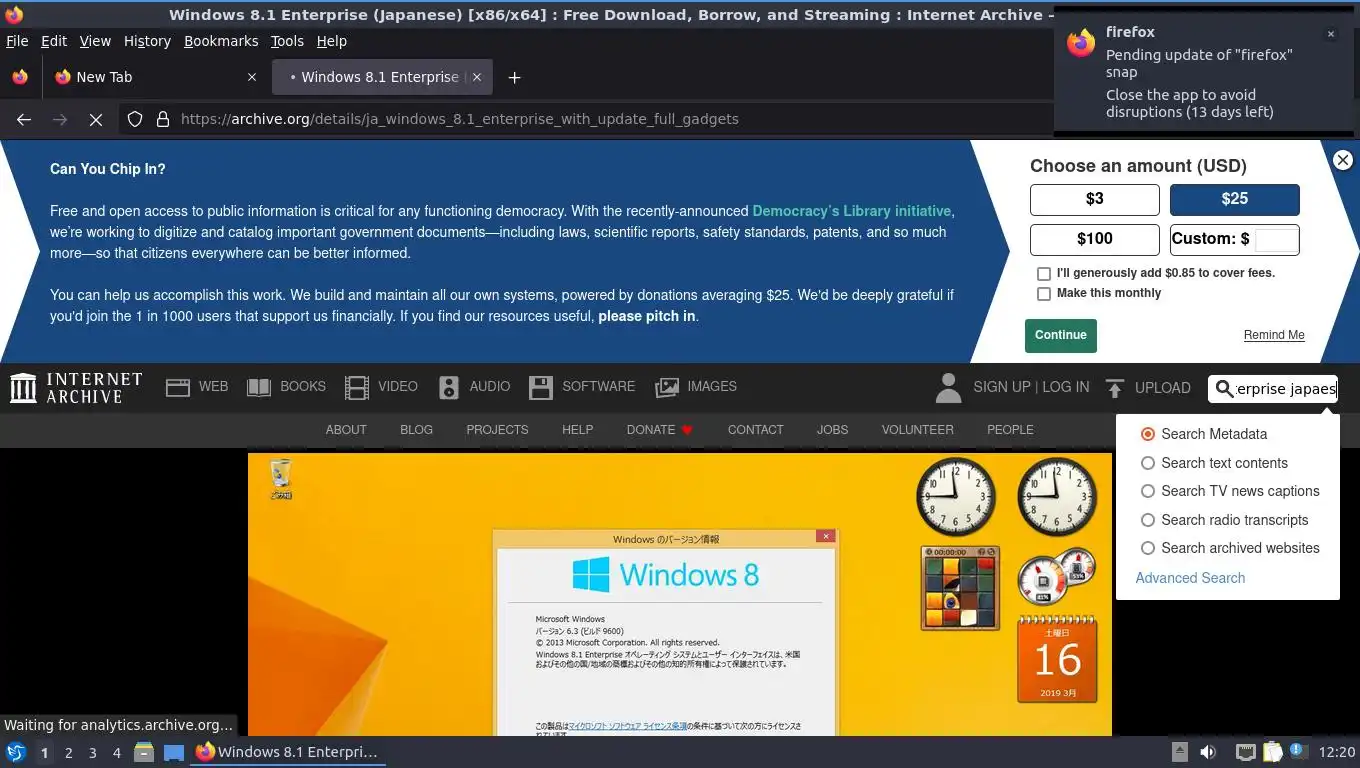Check the Make this monthly checkbox
The image size is (1360, 768).
pyautogui.click(x=1044, y=294)
